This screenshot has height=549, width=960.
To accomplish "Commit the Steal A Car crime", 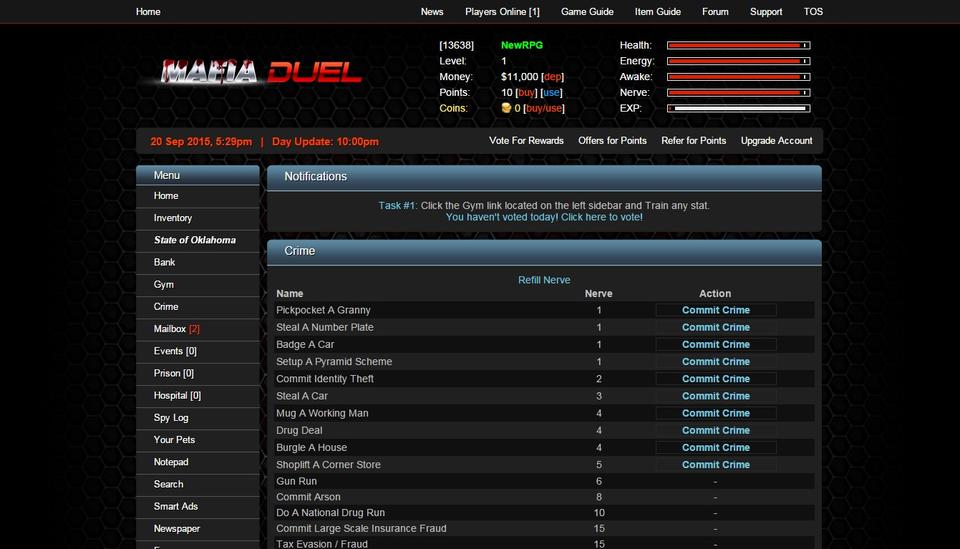I will [716, 396].
